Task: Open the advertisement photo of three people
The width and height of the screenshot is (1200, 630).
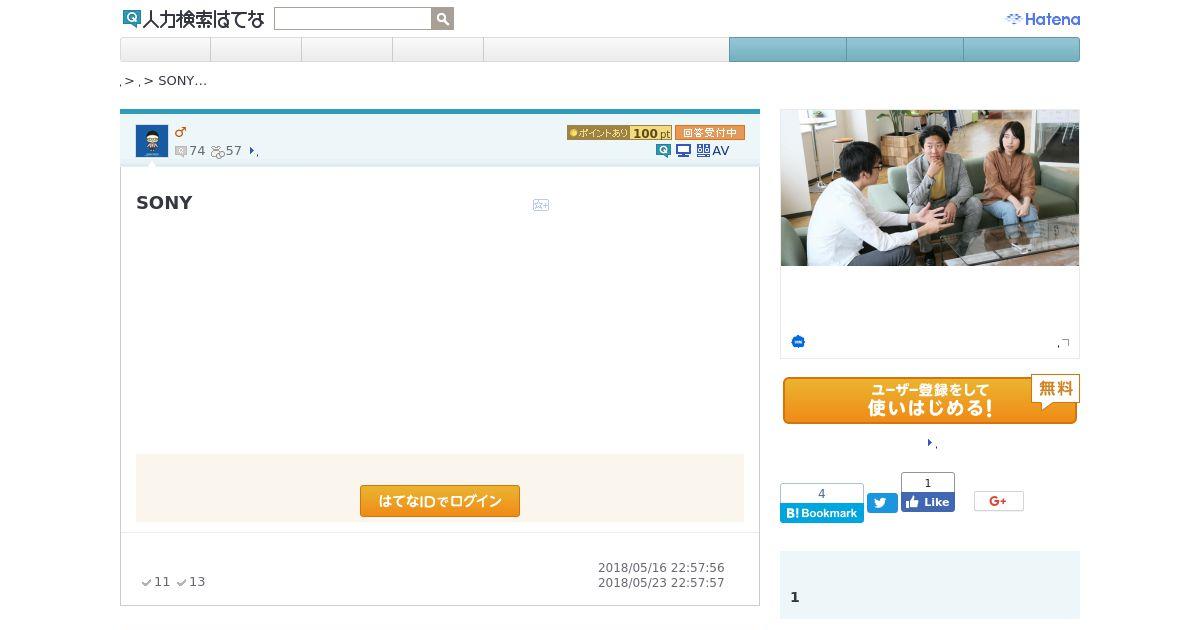Action: pos(930,188)
